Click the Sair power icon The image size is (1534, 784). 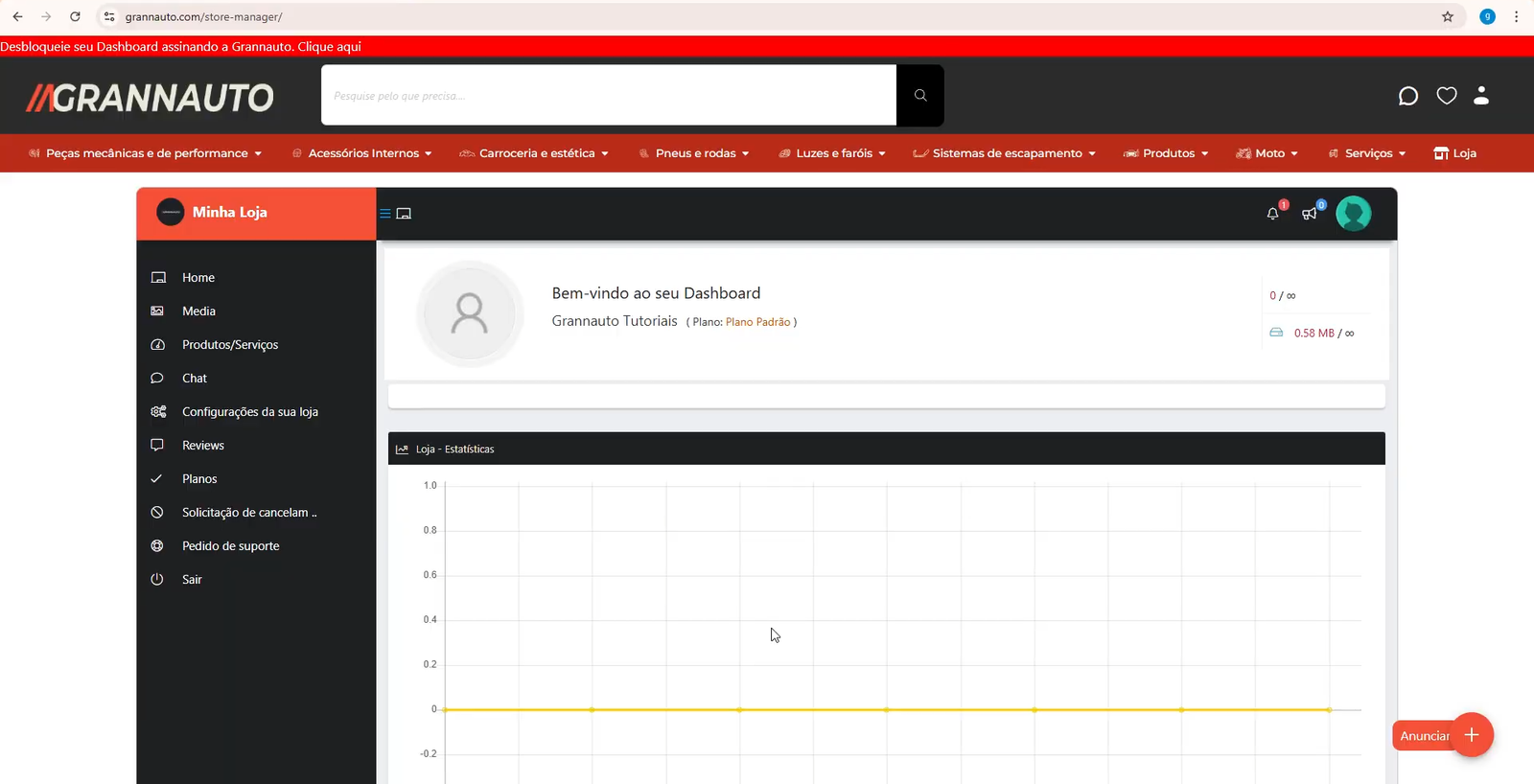[x=157, y=580]
